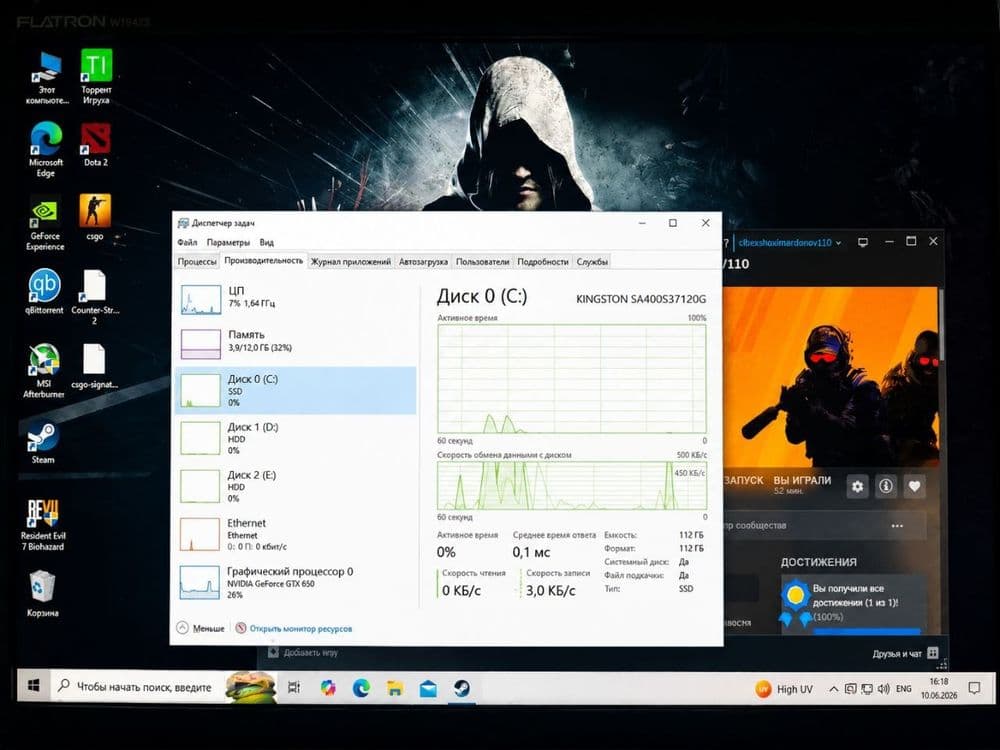Select the csgo desktop icon
1000x750 pixels.
click(94, 217)
